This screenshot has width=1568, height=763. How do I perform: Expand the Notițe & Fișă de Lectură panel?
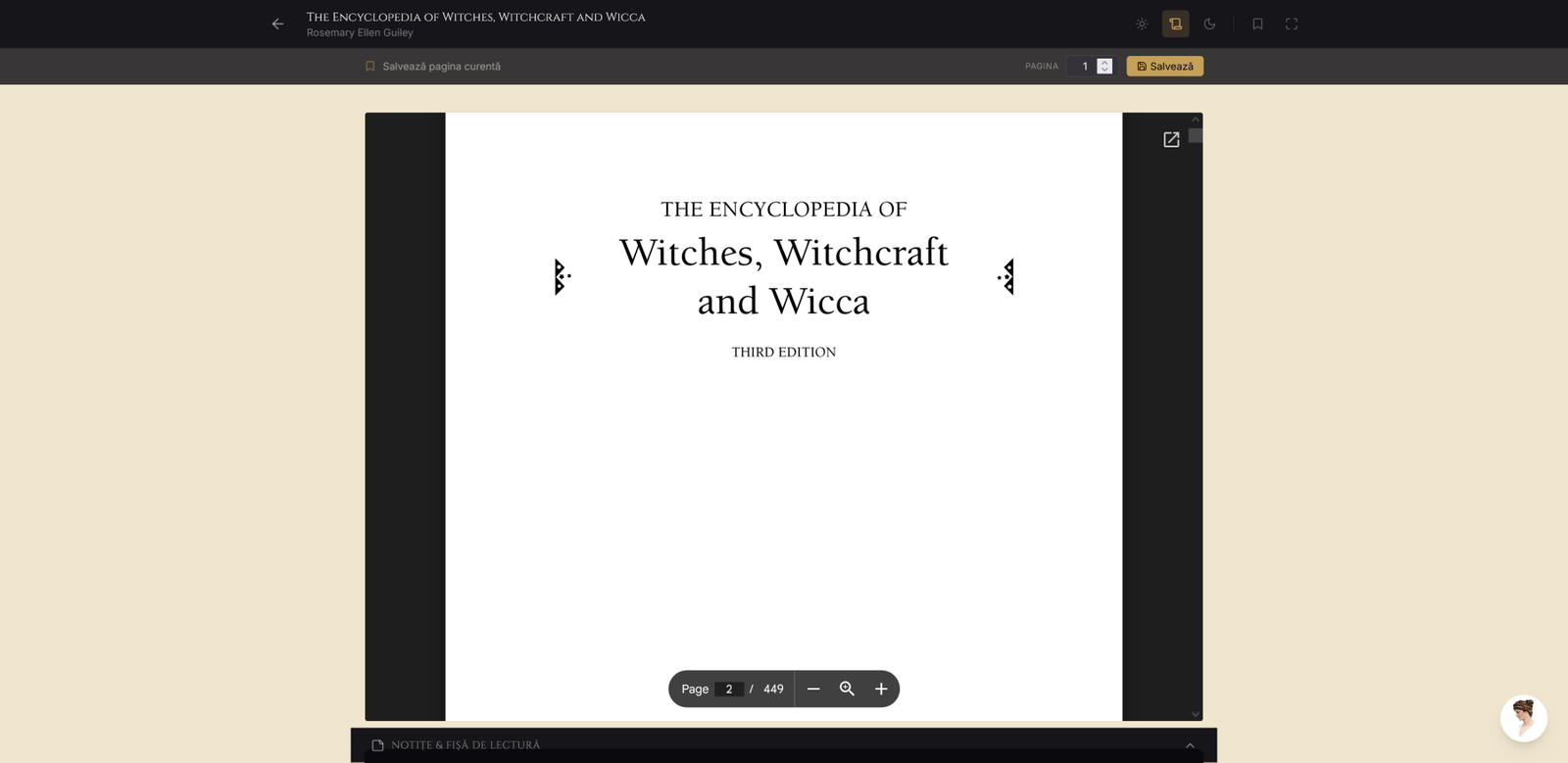click(x=1190, y=745)
